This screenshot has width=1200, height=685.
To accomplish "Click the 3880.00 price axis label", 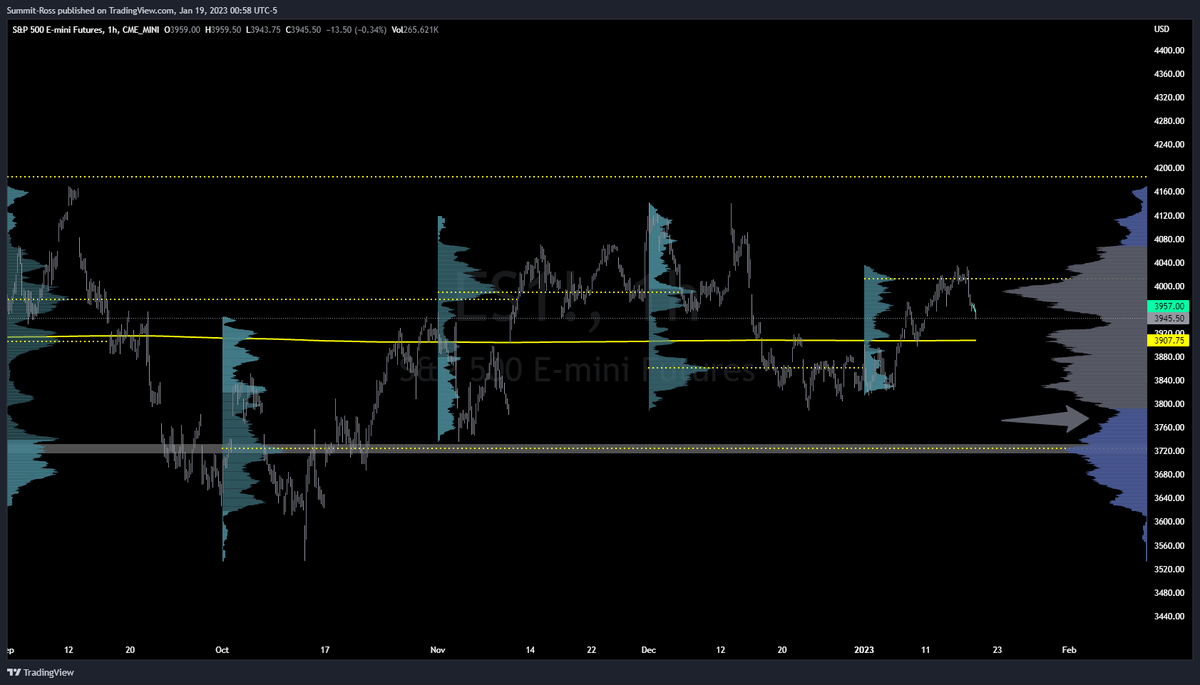I will click(1168, 357).
